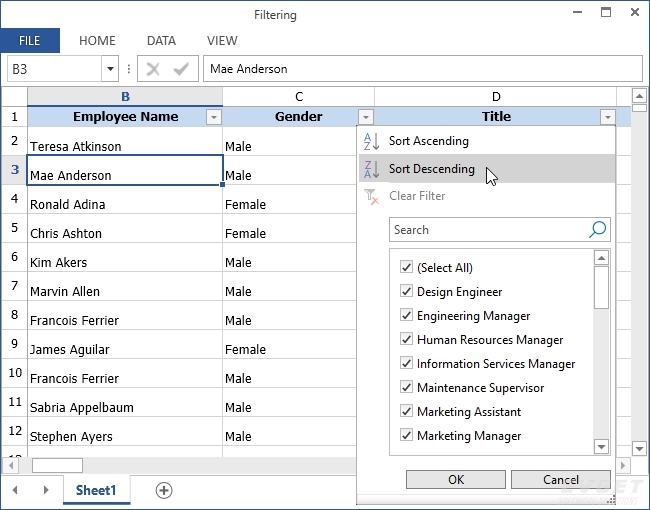Click the add new sheet plus icon
The image size is (650, 510).
[164, 490]
